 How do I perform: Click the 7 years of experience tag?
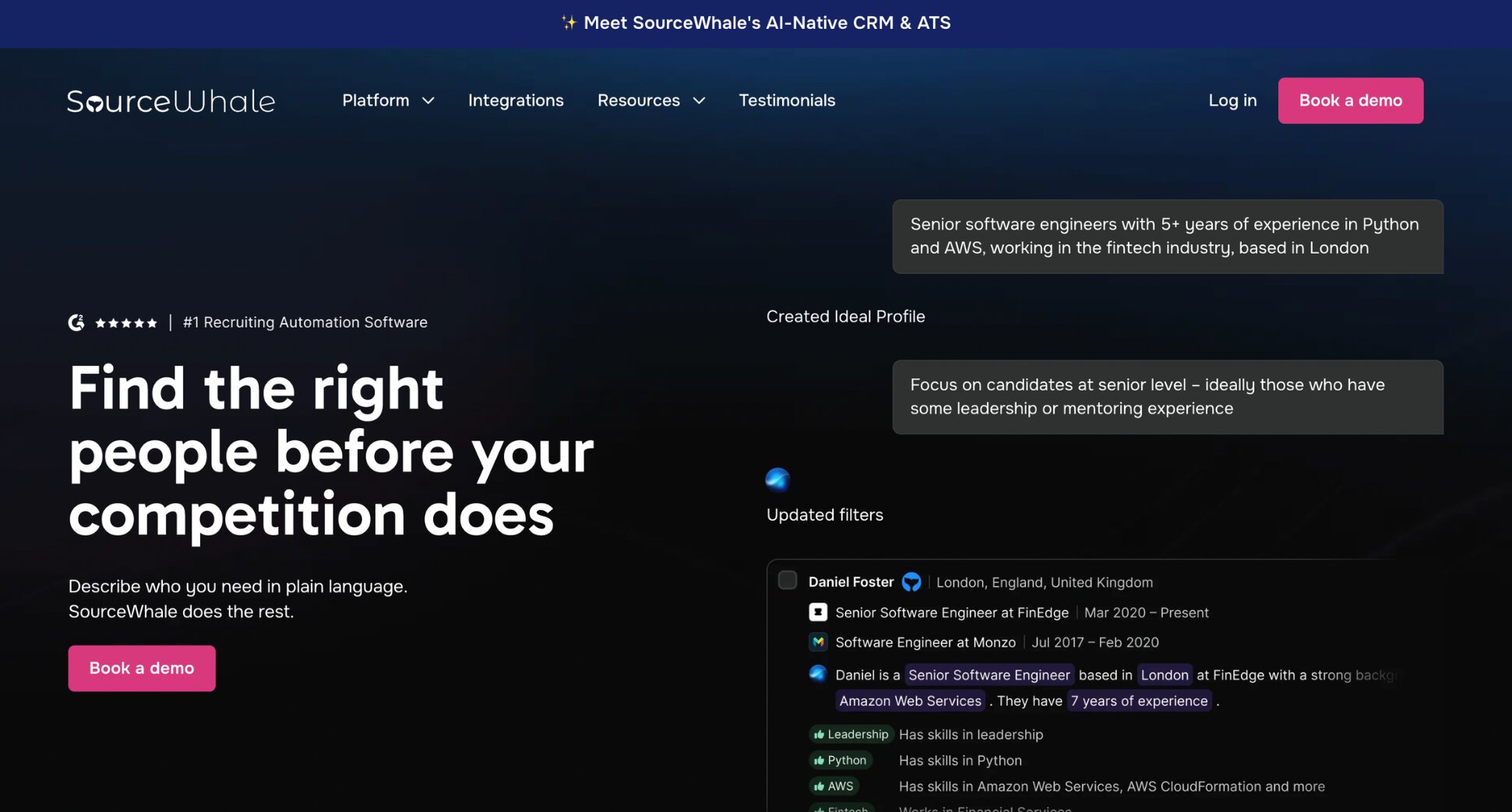point(1139,701)
